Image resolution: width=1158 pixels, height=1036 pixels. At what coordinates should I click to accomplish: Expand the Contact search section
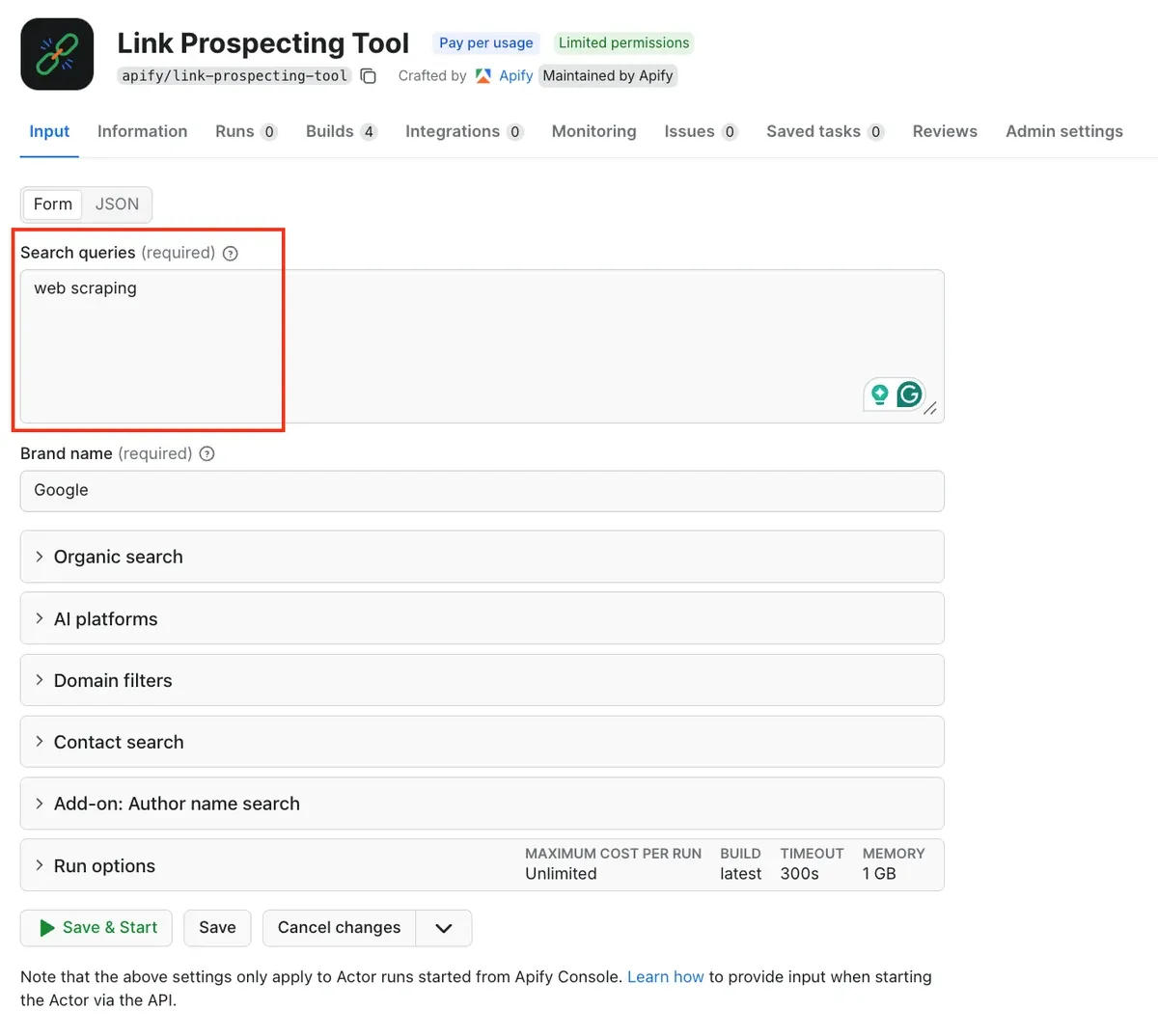pos(482,742)
